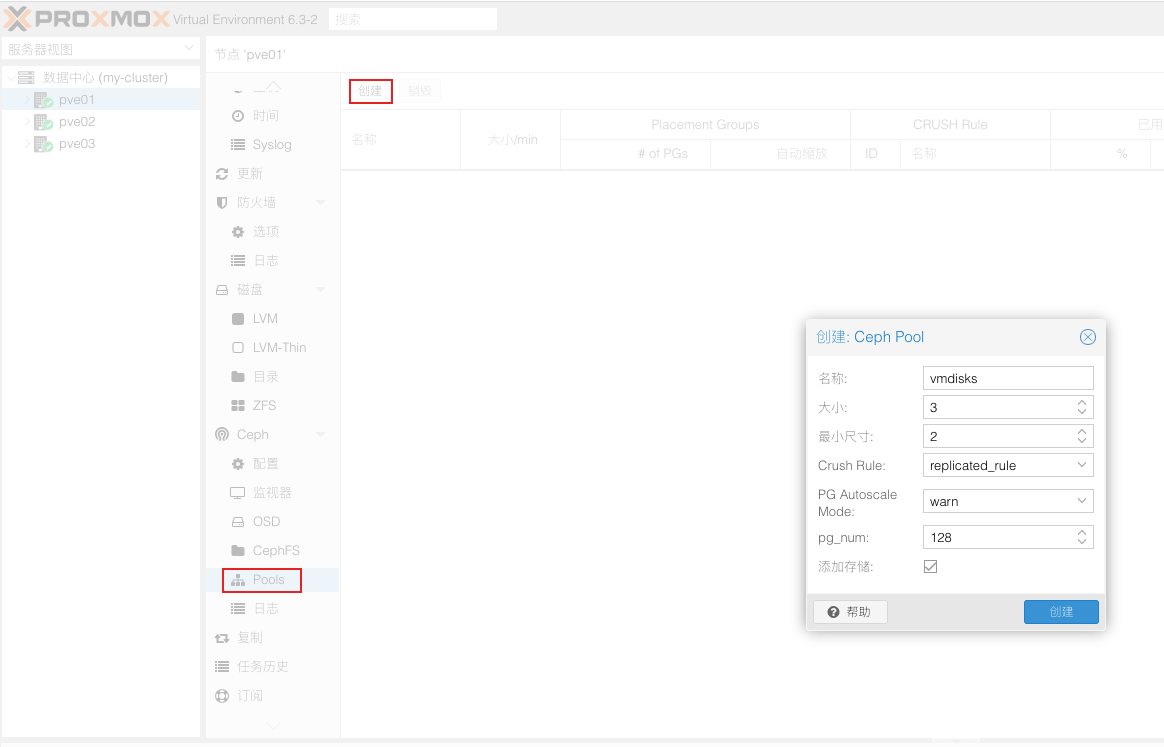This screenshot has height=747, width=1164.
Task: Click the pve03 node icon
Action: [x=43, y=144]
